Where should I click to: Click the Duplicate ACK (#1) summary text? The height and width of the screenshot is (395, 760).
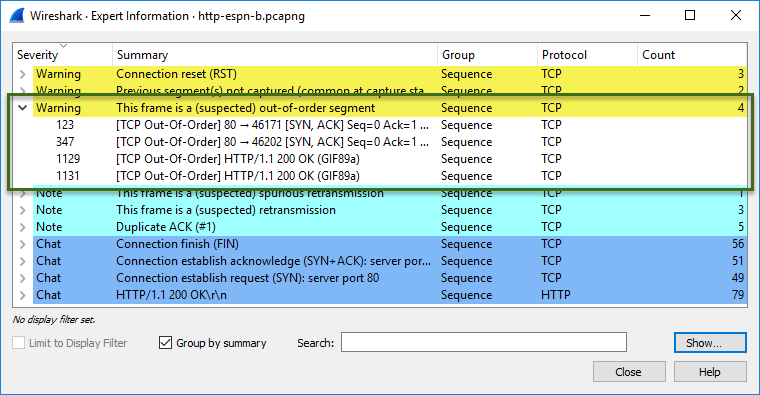(x=166, y=227)
